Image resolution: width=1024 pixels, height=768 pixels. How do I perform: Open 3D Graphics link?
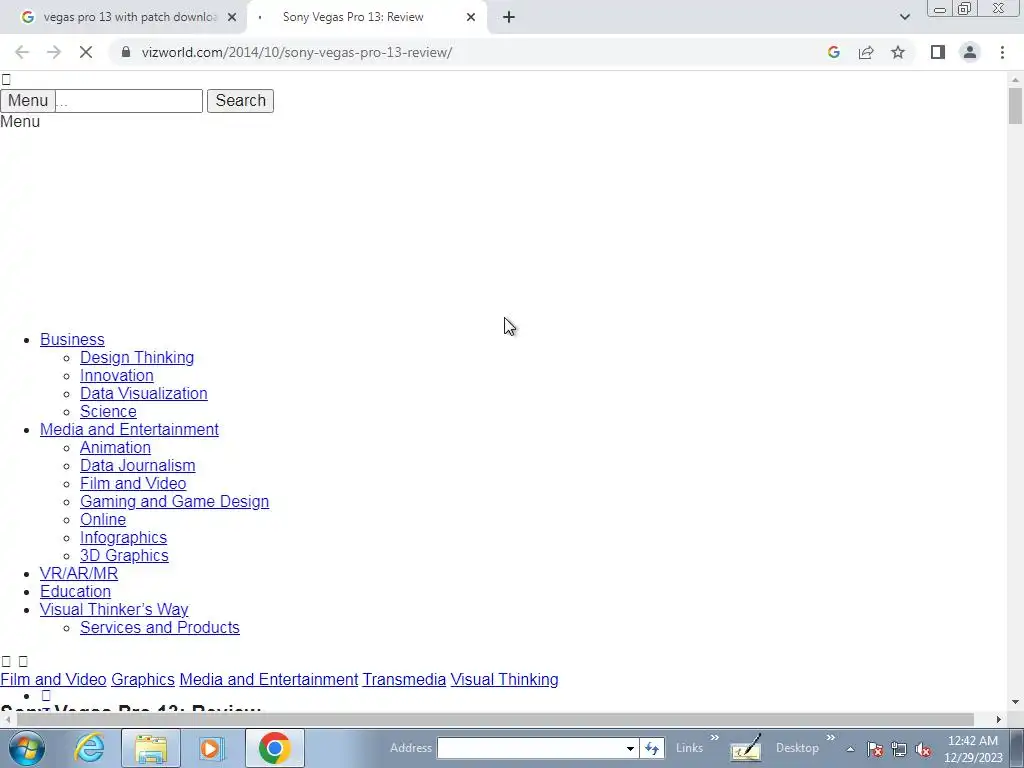[x=124, y=555]
